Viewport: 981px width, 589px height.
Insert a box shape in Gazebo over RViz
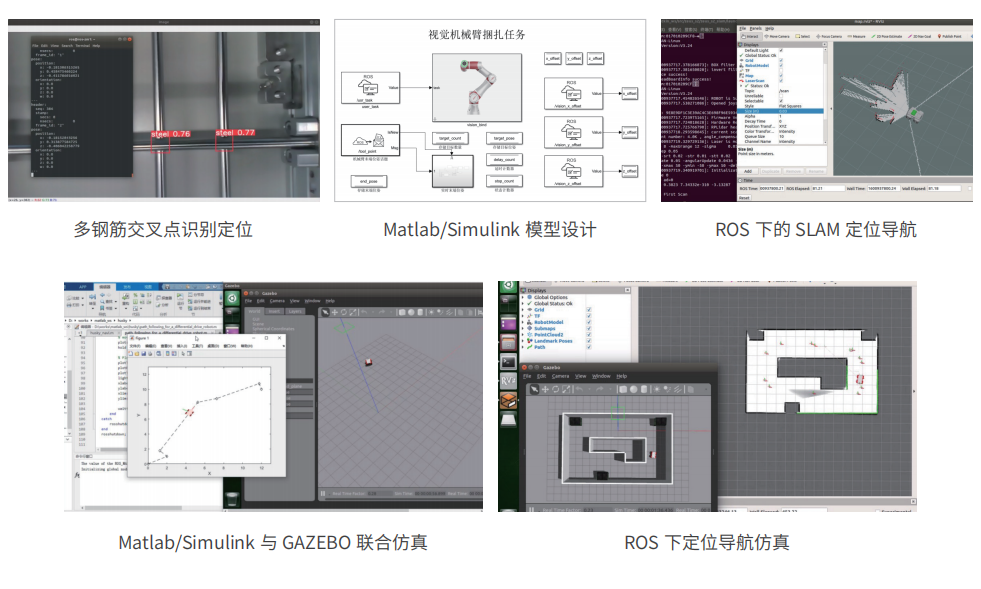623,389
